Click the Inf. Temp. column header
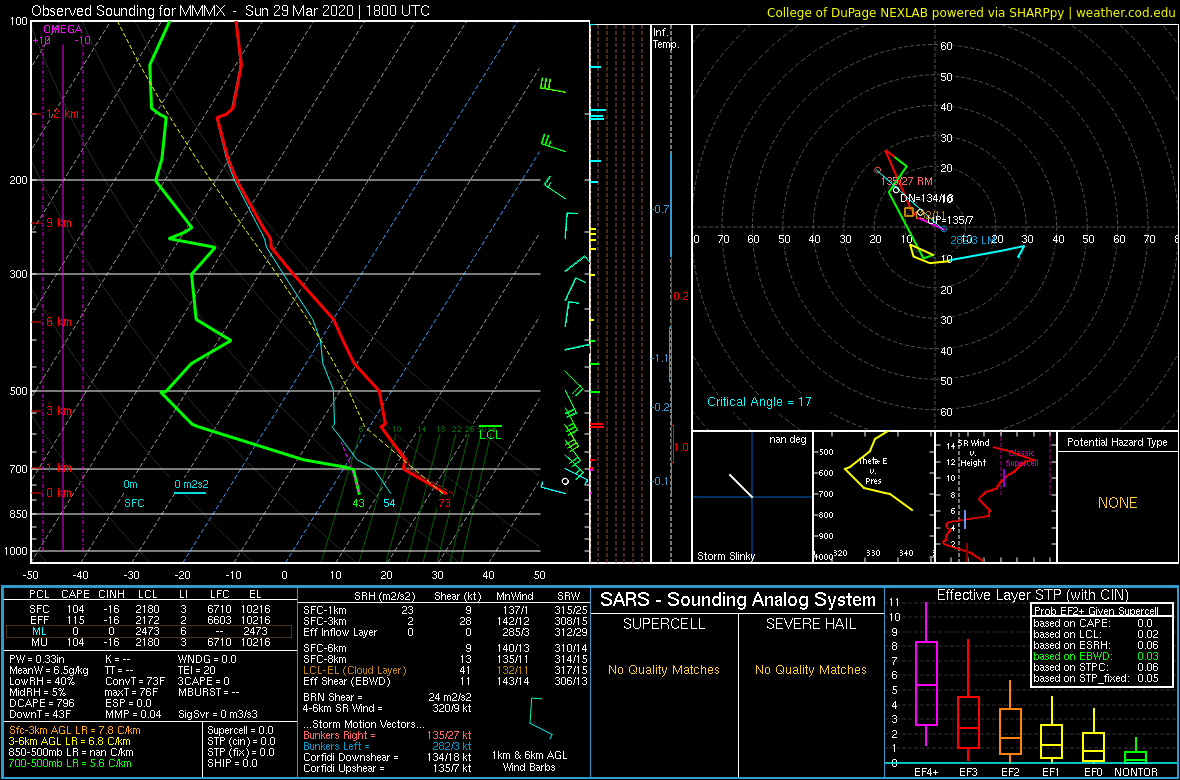Viewport: 1180px width, 780px height. point(666,38)
